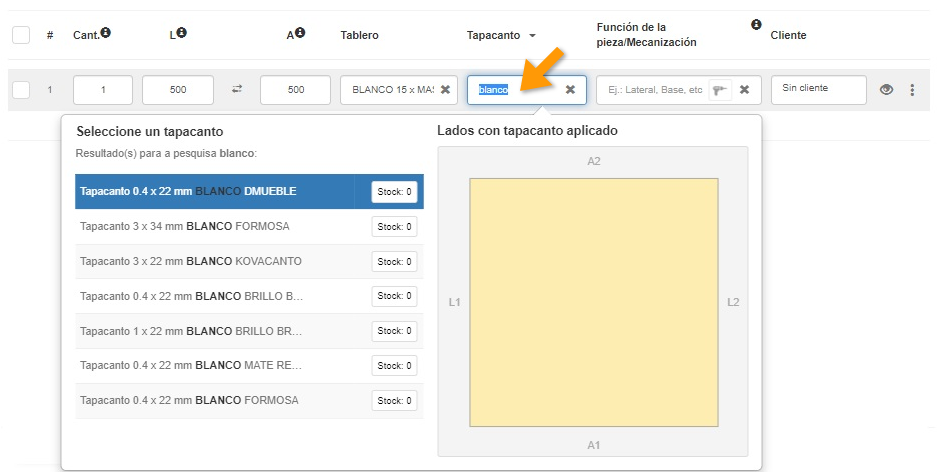Viewport: 946px width, 472px height.
Task: Tick the checkbox for row 1
Action: pos(21,90)
